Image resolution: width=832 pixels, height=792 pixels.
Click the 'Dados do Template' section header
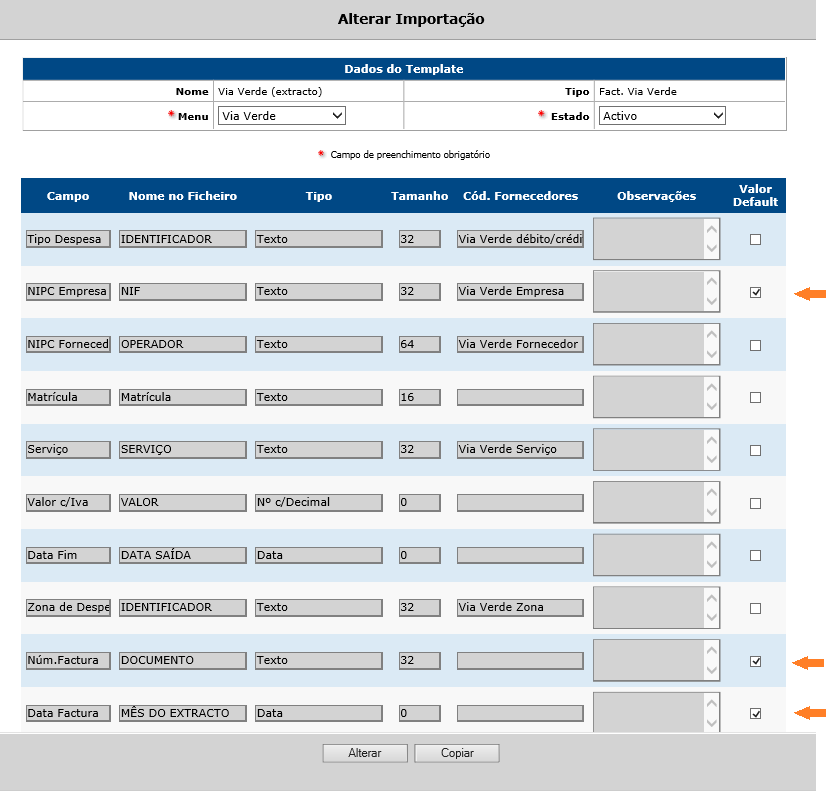(404, 69)
